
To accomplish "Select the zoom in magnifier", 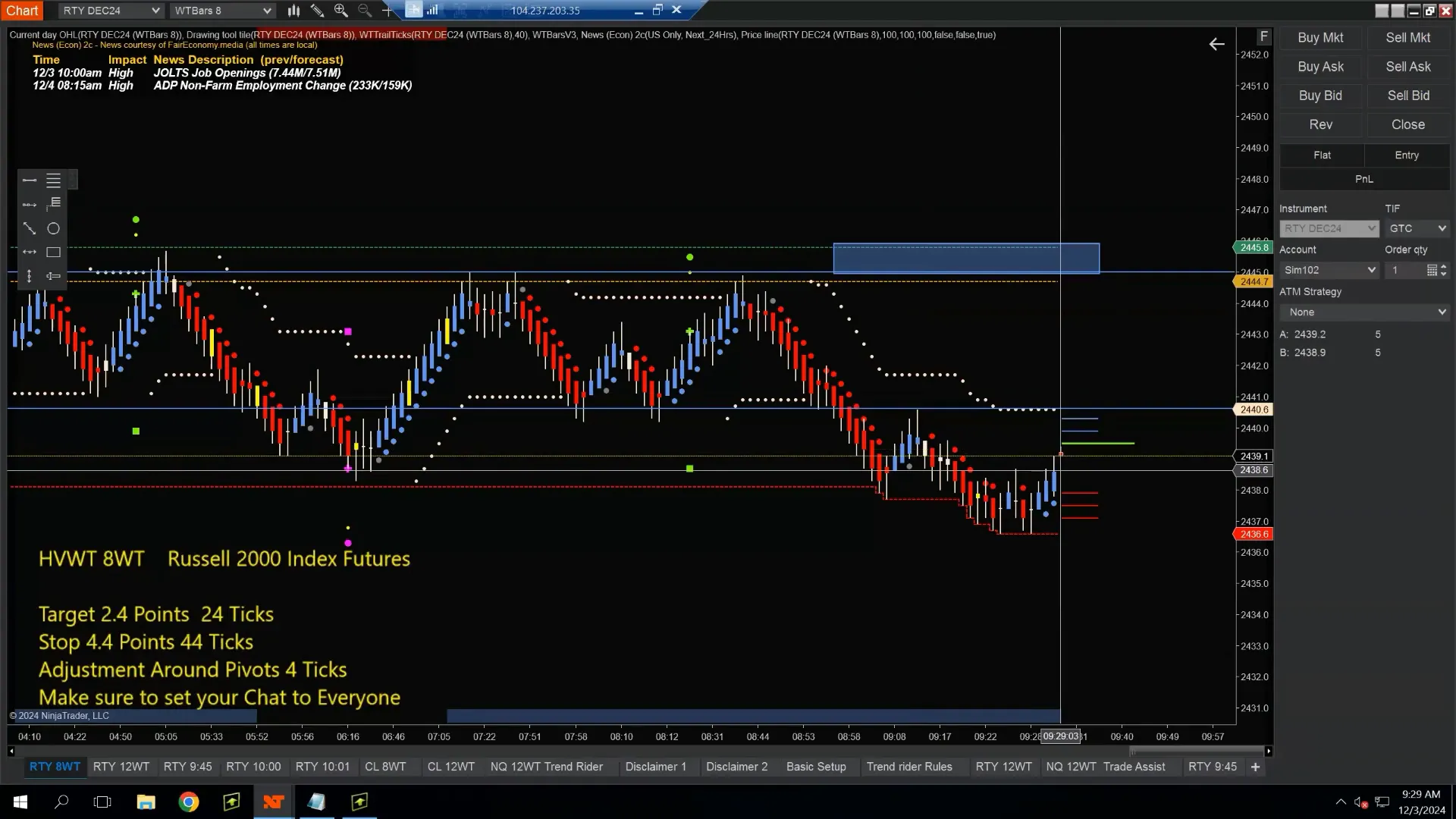I will click(x=340, y=11).
